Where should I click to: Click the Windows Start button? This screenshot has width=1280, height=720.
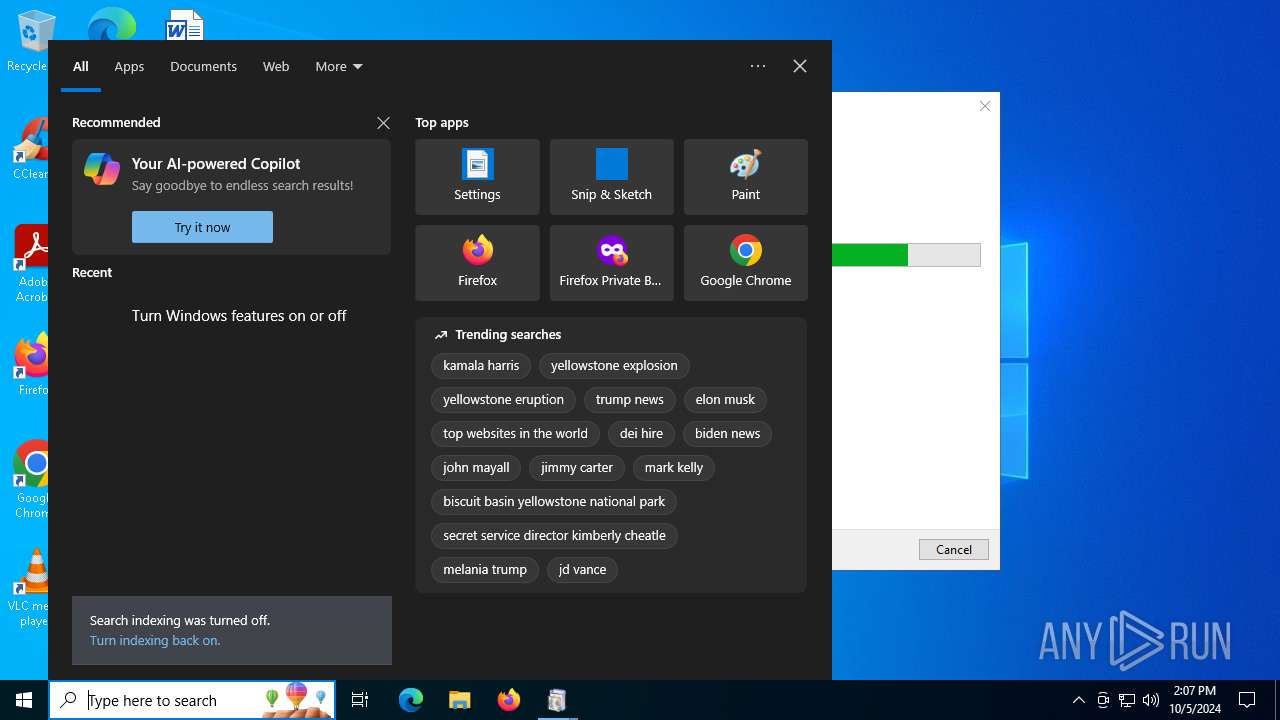tap(24, 700)
